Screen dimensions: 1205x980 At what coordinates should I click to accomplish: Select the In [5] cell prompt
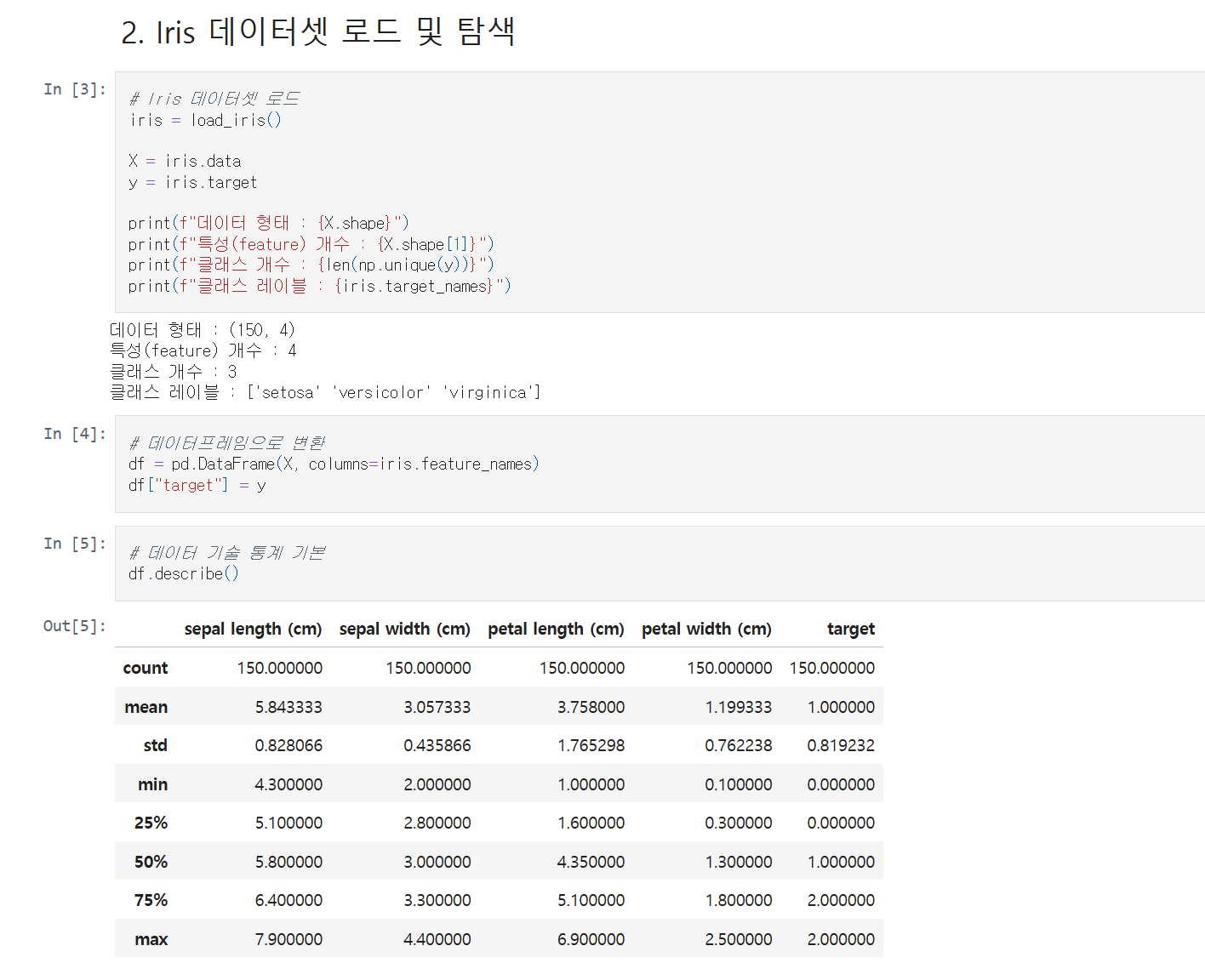coord(75,544)
